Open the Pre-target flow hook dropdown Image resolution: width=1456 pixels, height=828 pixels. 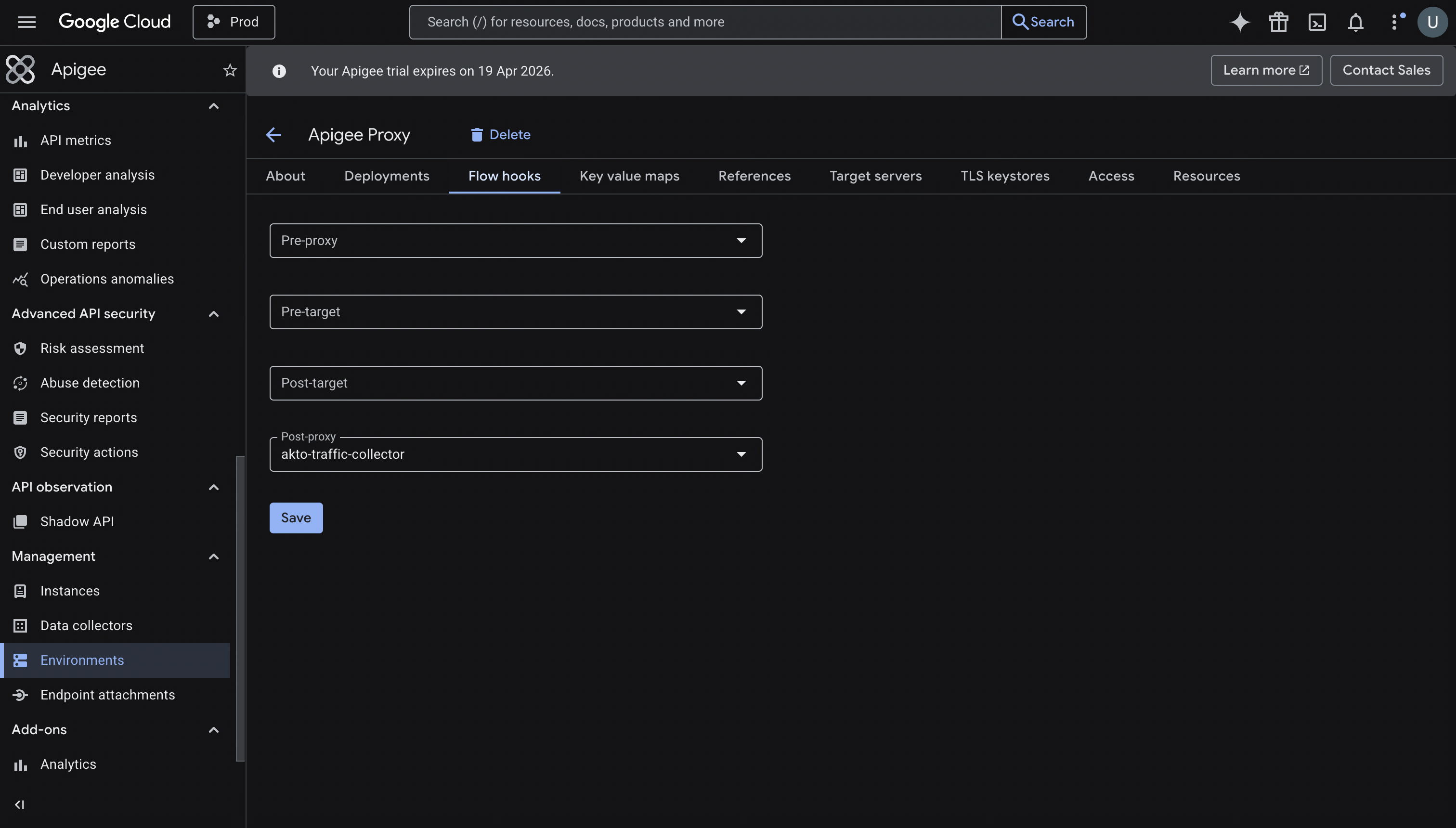(x=515, y=311)
